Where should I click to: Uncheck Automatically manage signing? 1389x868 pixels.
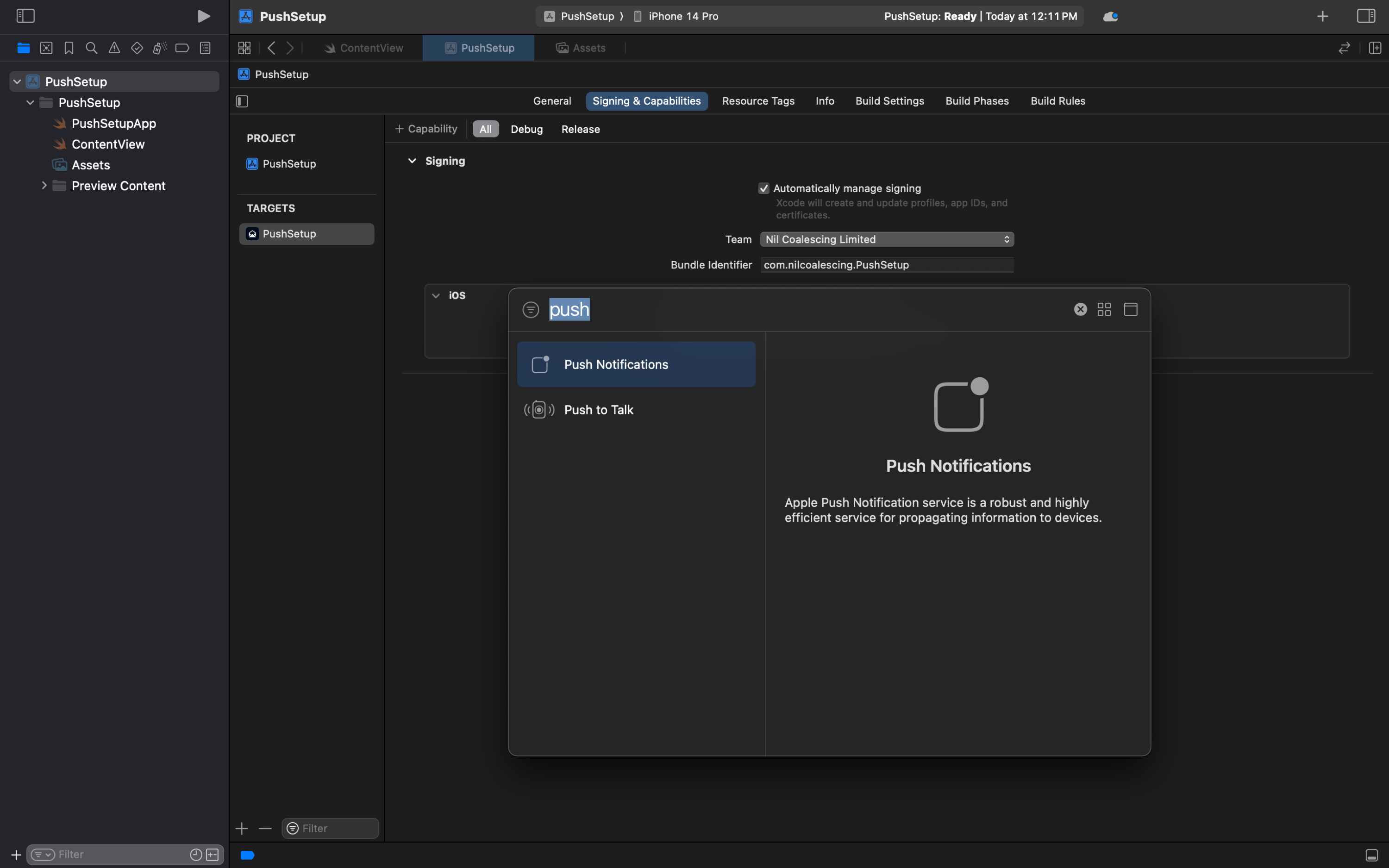pyautogui.click(x=763, y=188)
